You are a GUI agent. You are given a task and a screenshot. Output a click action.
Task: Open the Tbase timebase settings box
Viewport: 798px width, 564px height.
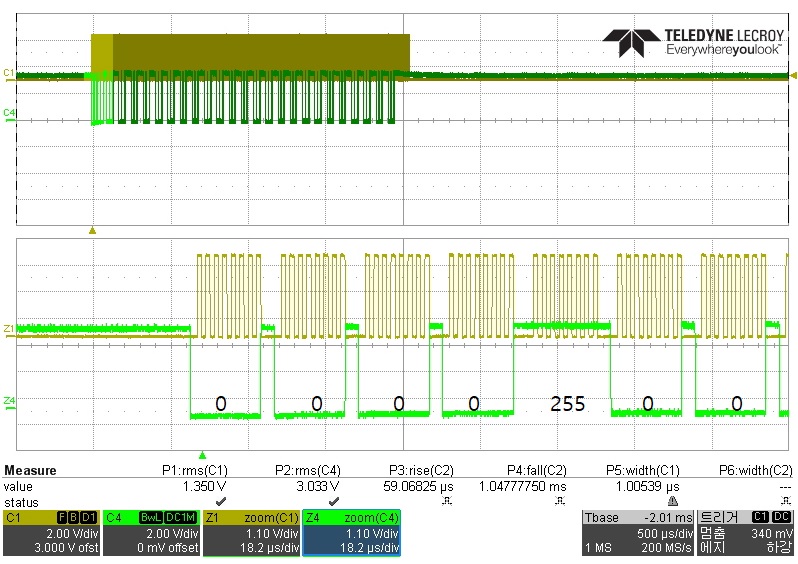(638, 533)
